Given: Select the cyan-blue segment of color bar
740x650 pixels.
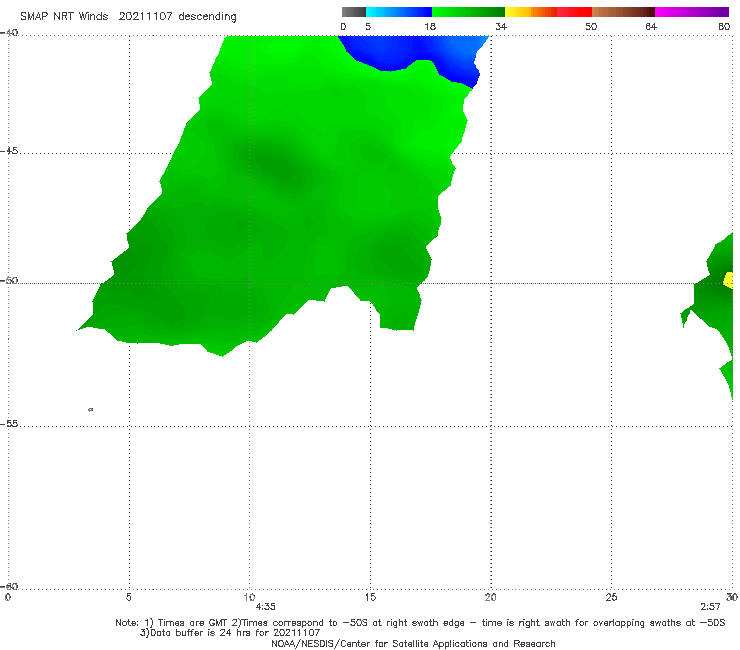Looking at the screenshot, I should click(399, 12).
